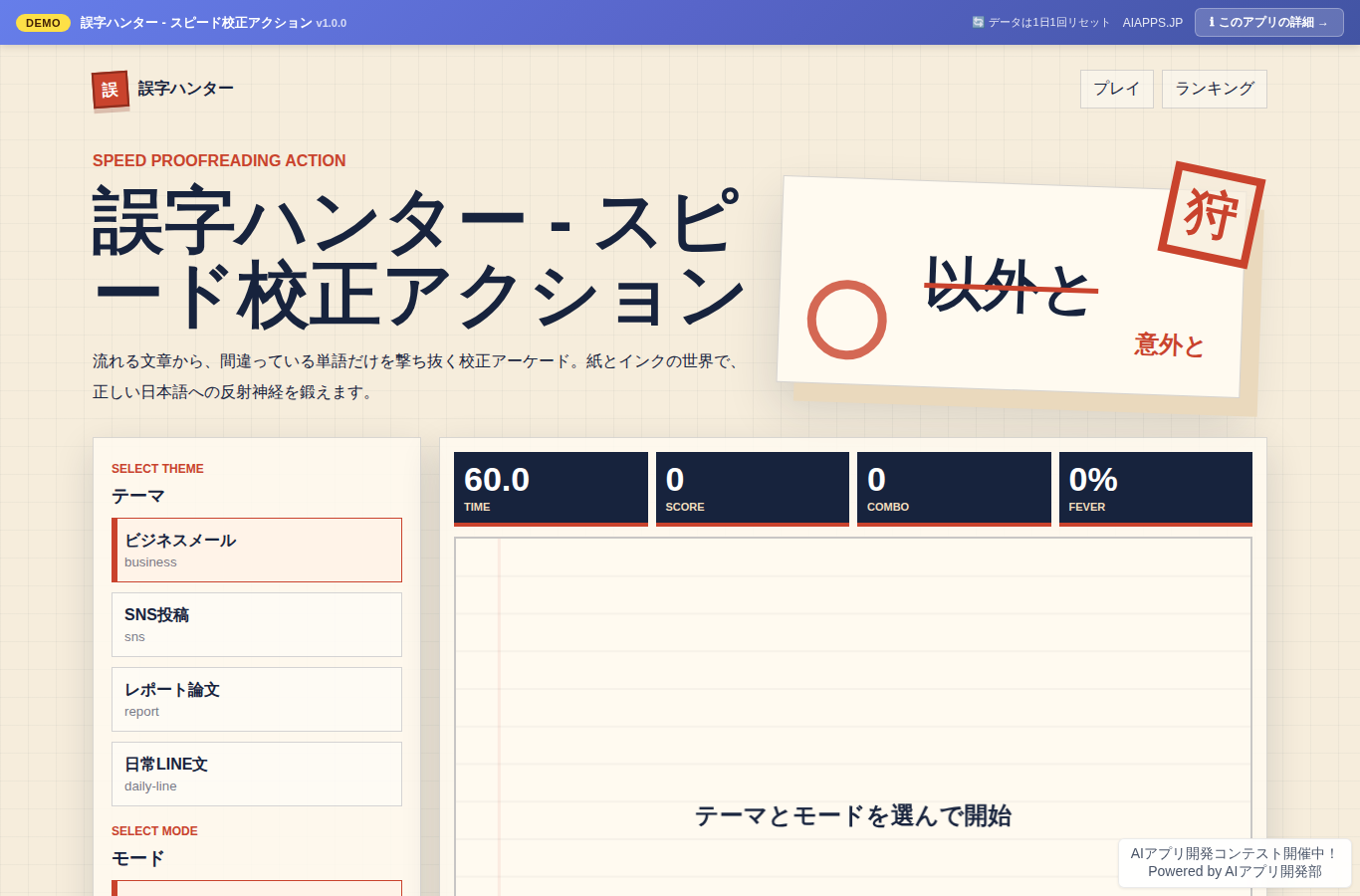This screenshot has width=1360, height=896.
Task: Click the yellow DEMO badge
Action: point(43,23)
